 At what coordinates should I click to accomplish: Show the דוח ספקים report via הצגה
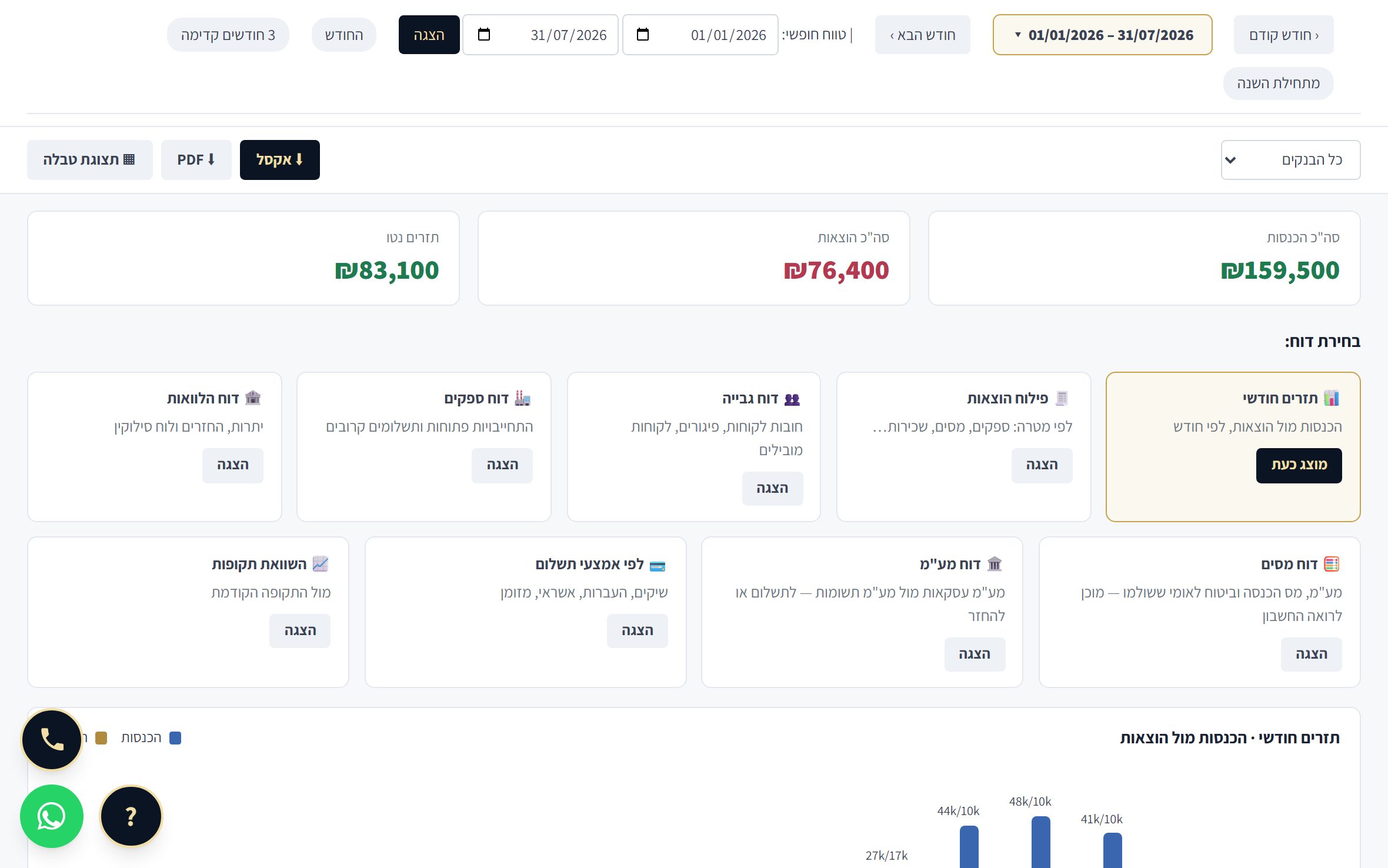tap(502, 466)
